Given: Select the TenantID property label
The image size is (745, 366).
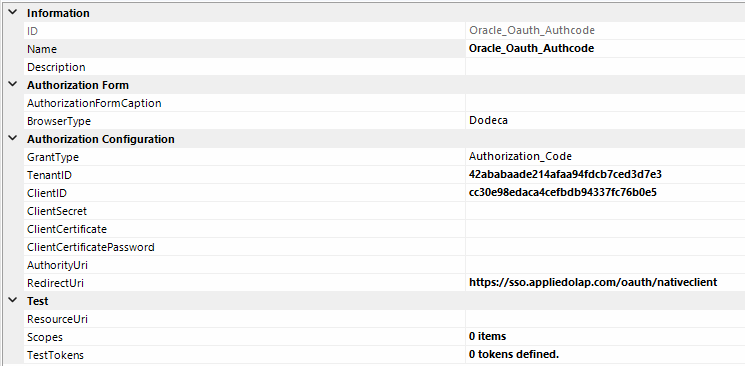Looking at the screenshot, I should click(x=49, y=175).
